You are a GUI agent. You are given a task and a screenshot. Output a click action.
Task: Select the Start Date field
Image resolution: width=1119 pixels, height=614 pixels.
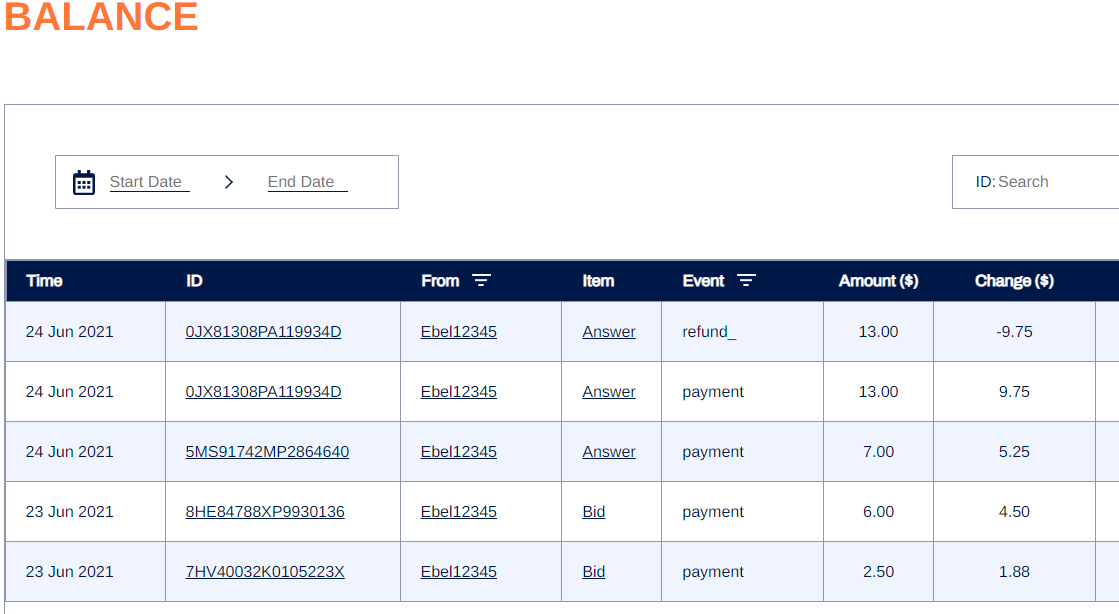[x=149, y=182]
